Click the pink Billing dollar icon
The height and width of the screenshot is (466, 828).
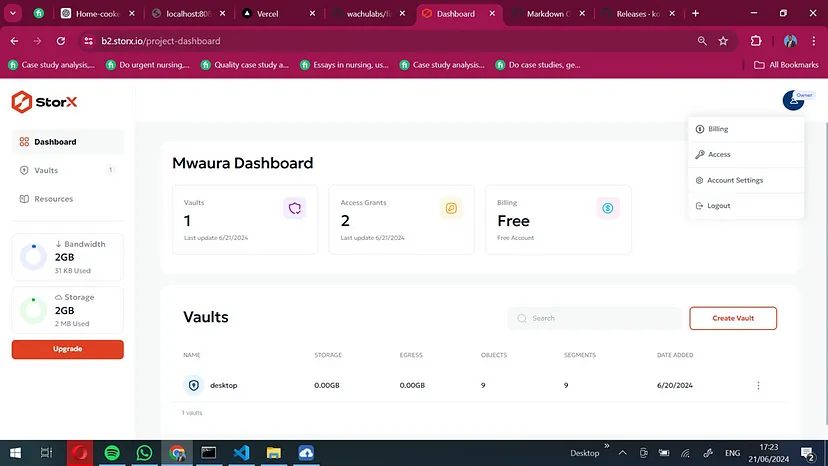pyautogui.click(x=607, y=208)
